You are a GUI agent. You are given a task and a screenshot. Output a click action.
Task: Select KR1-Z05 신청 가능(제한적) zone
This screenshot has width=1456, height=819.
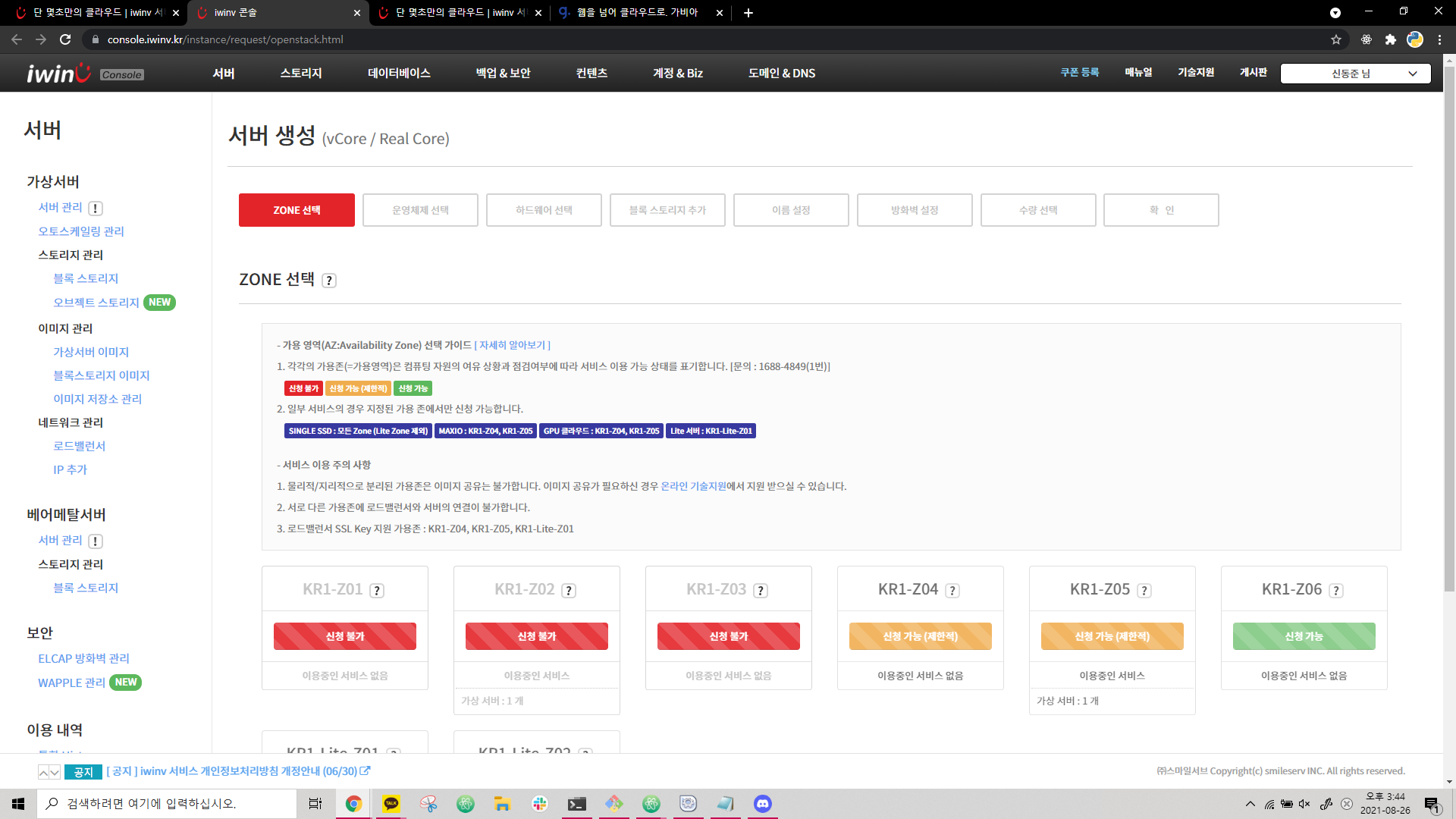(x=1112, y=636)
